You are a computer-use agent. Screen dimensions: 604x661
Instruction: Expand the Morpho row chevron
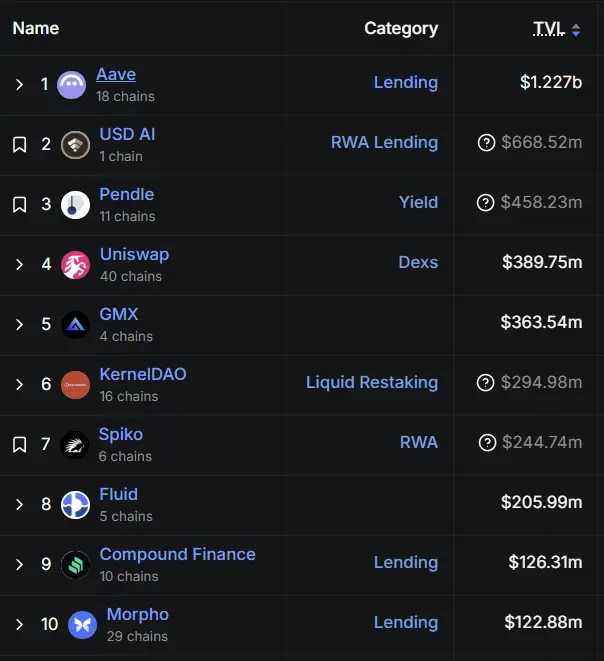tap(19, 625)
